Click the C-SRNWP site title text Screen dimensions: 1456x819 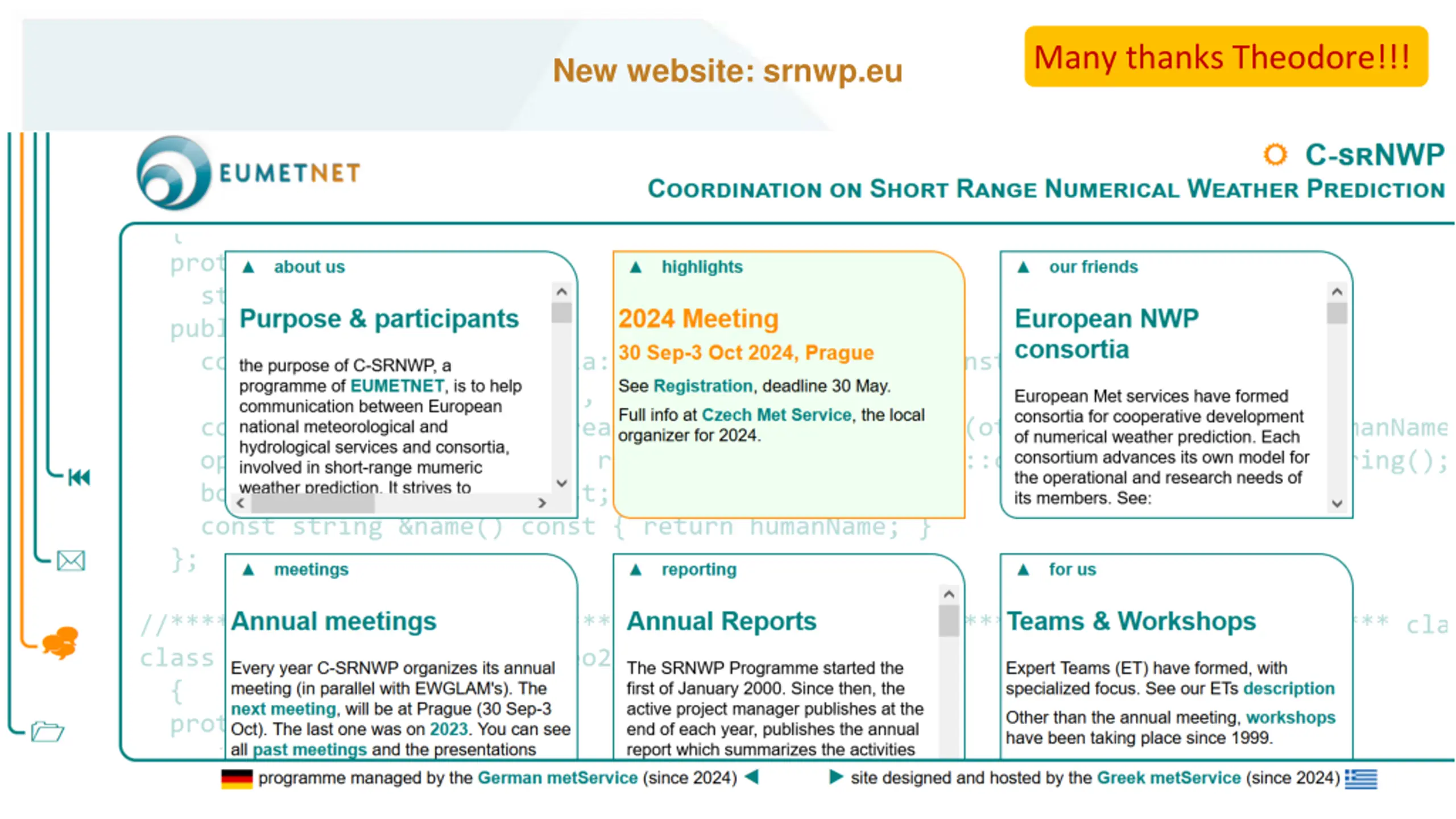point(1375,155)
